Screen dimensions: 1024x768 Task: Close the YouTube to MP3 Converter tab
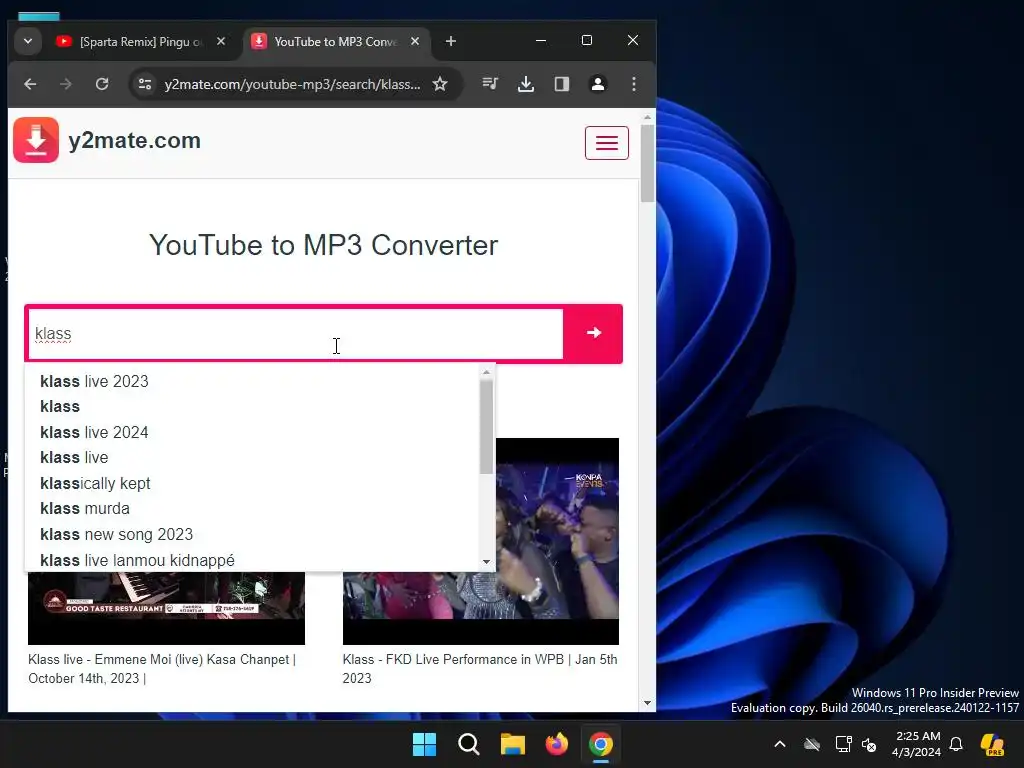coord(415,41)
